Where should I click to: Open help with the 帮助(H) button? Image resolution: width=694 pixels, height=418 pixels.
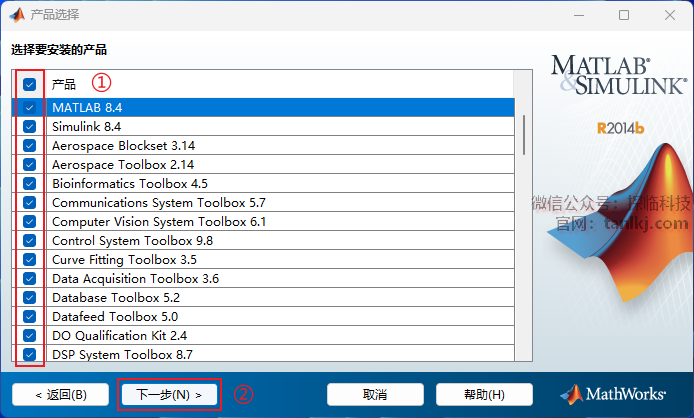484,395
